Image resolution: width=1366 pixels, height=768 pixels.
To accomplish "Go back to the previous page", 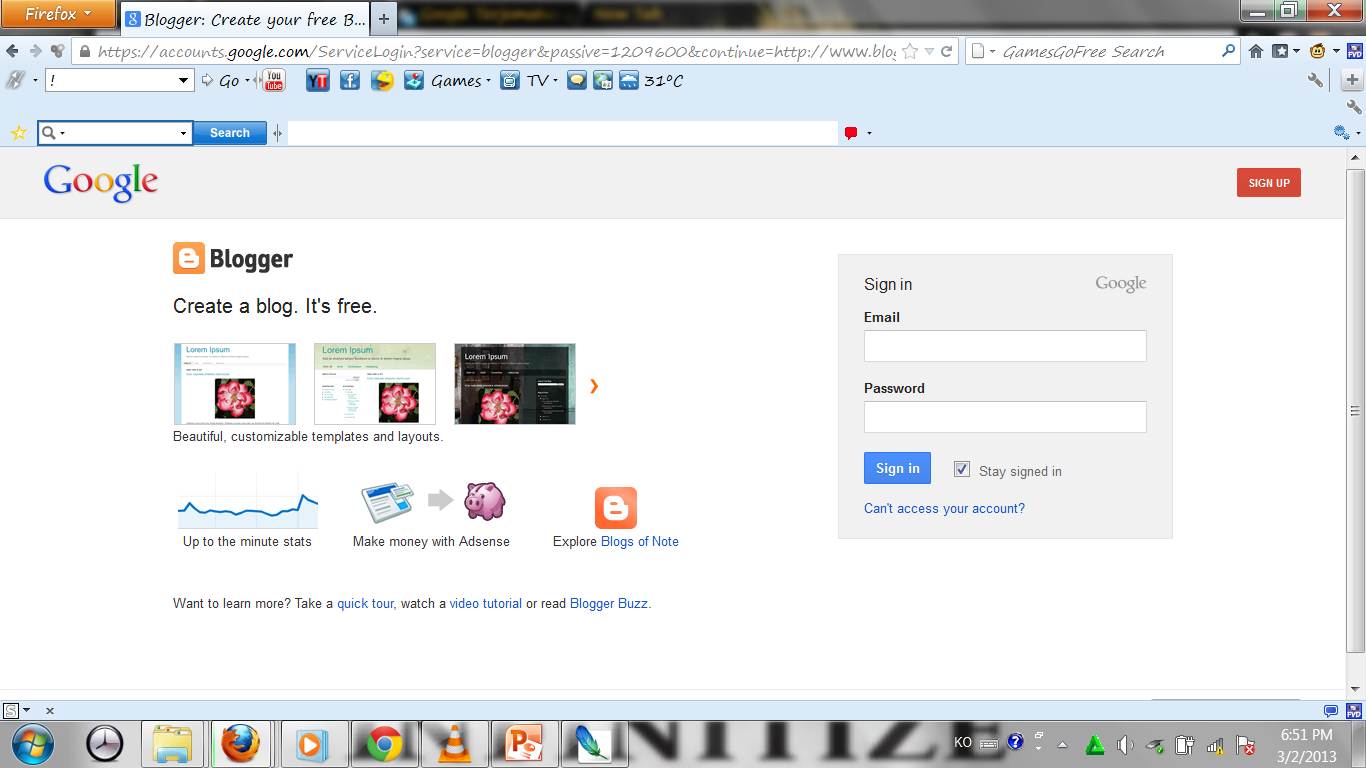I will click(12, 51).
